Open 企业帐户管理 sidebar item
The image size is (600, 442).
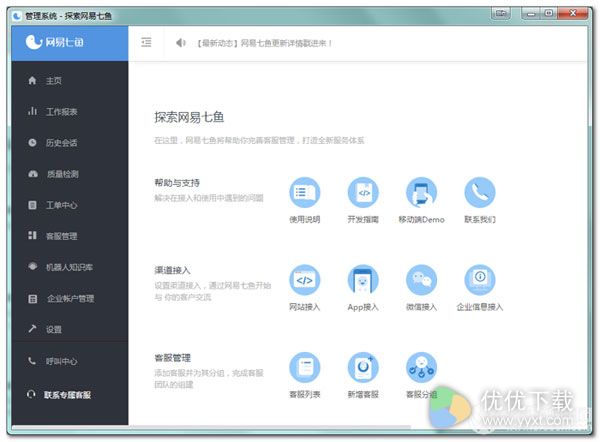click(x=70, y=298)
